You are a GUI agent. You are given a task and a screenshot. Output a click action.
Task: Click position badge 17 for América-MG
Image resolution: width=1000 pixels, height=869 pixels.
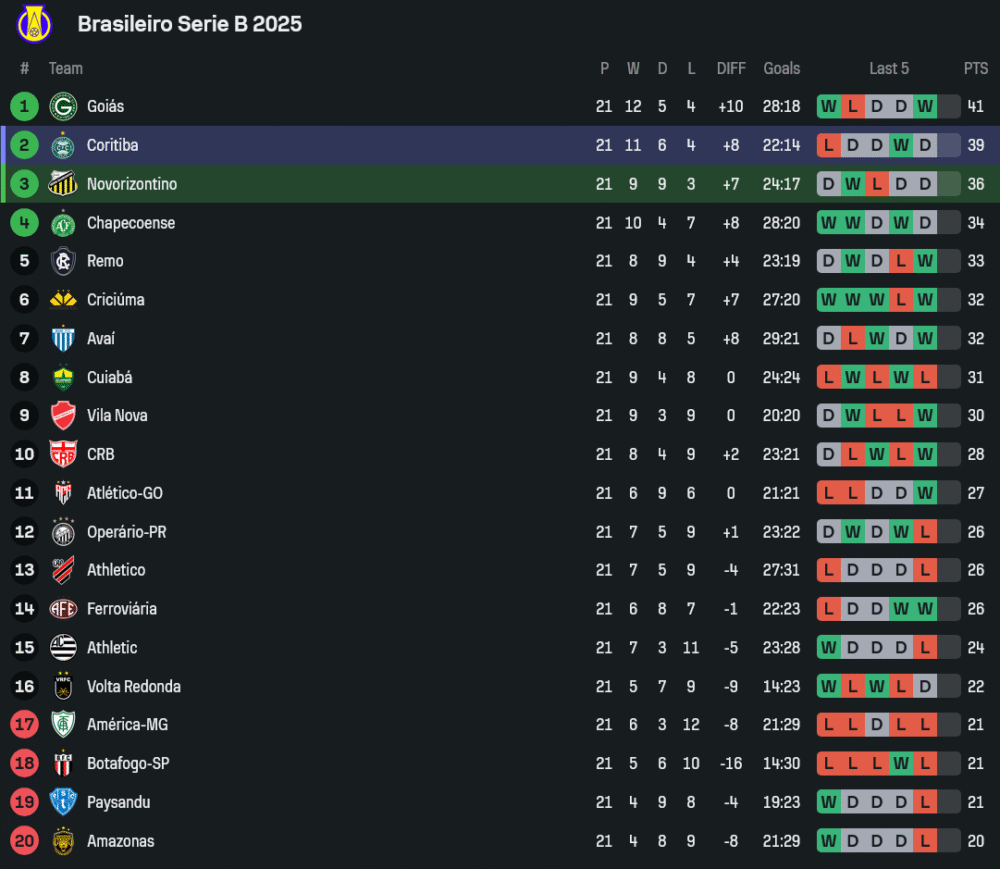coord(25,725)
